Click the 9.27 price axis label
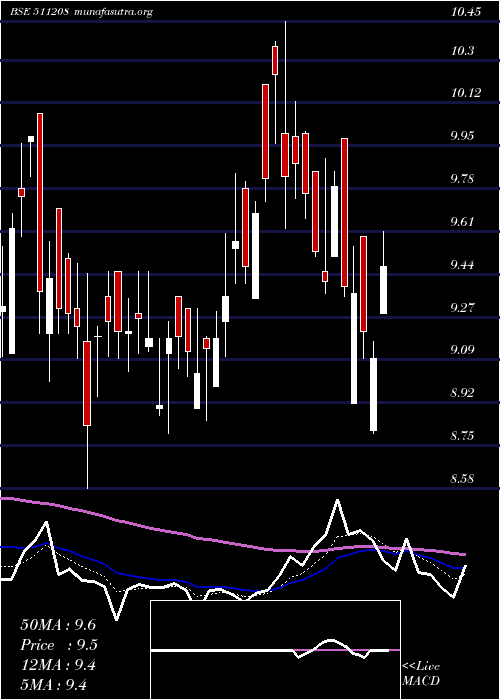Viewport: 500px width, 700px height. pos(464,308)
